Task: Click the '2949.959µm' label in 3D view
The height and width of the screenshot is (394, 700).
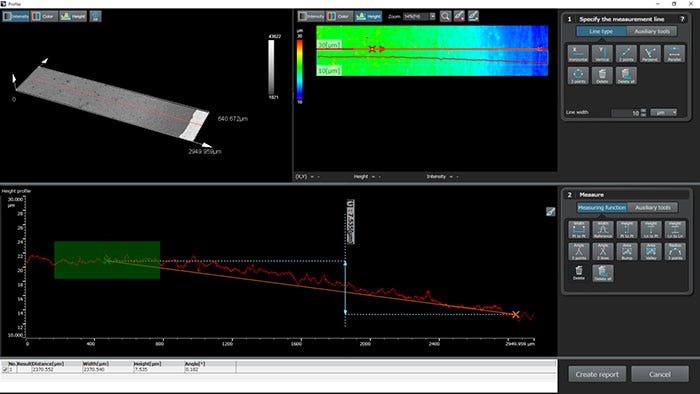Action: tap(205, 151)
